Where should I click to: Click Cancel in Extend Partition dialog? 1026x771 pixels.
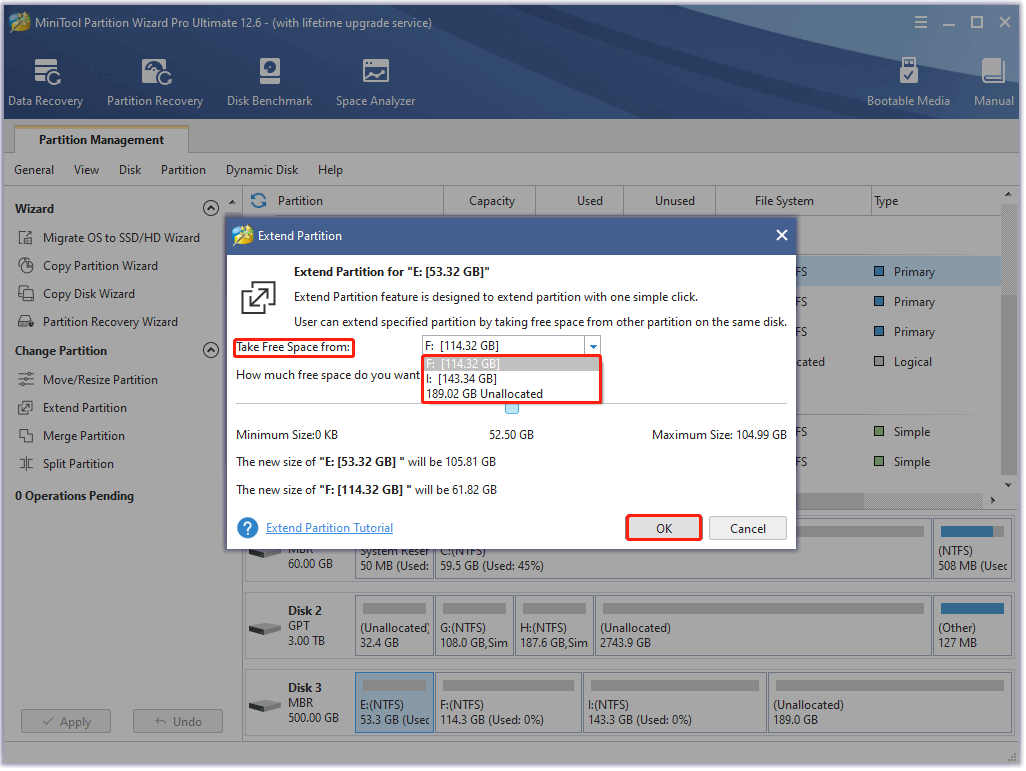(x=748, y=529)
